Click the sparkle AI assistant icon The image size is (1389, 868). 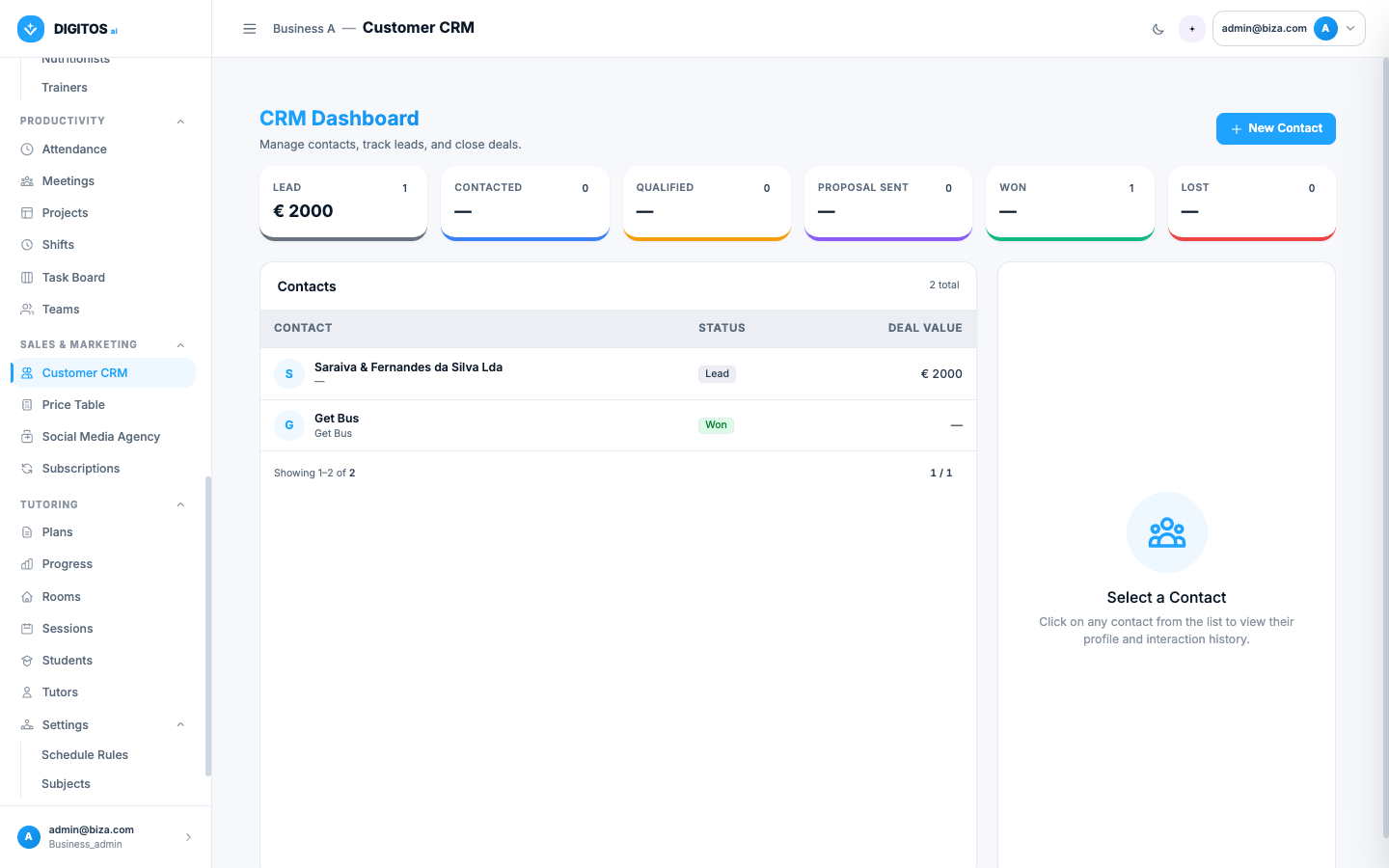[1192, 29]
